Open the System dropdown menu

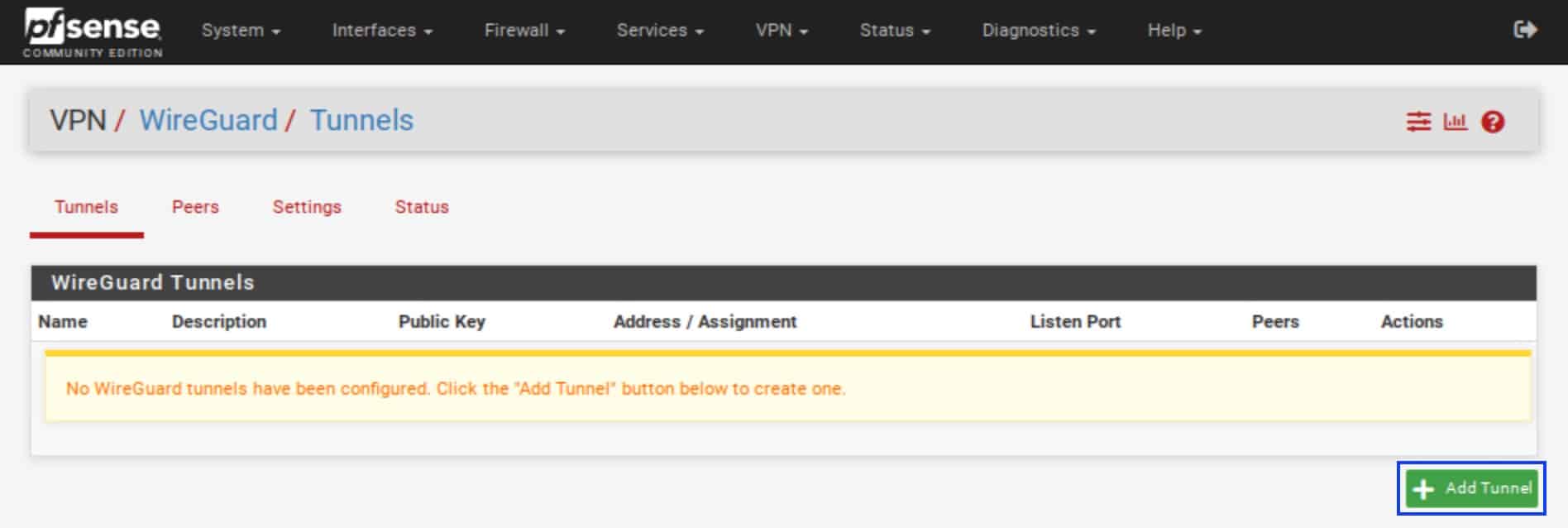pos(241,31)
